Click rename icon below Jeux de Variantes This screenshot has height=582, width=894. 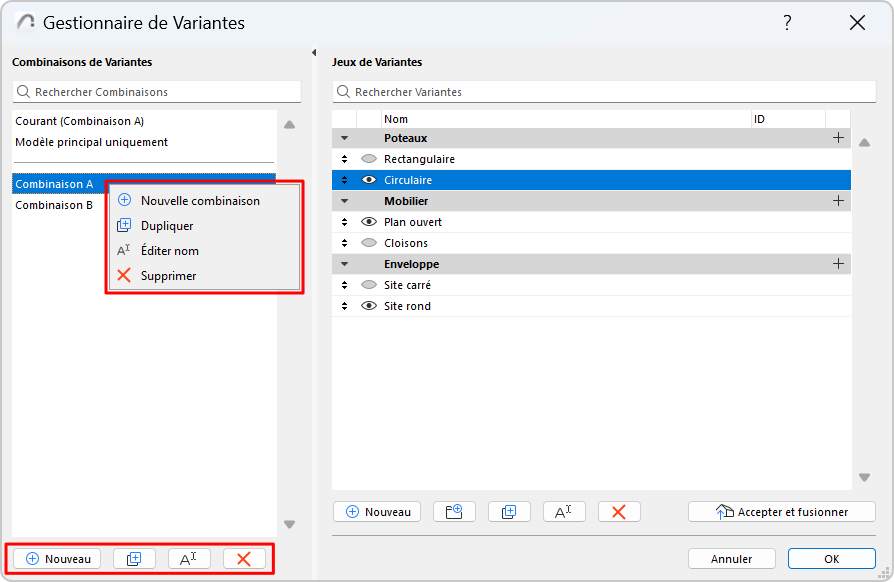(x=564, y=512)
